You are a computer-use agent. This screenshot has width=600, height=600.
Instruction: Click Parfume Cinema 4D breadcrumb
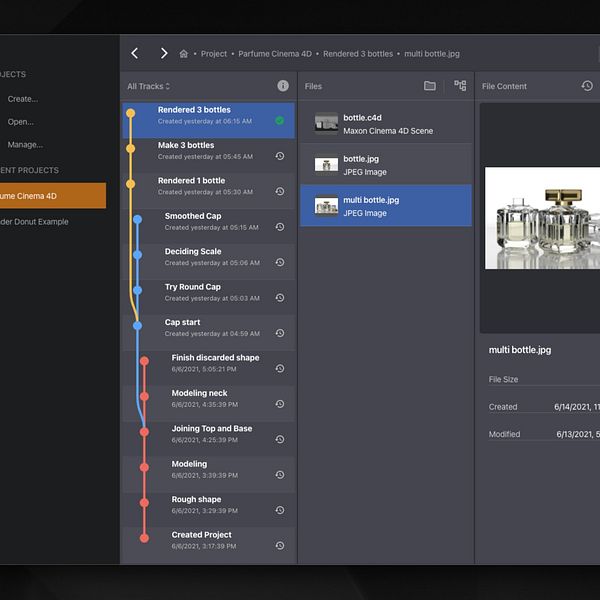click(x=275, y=54)
